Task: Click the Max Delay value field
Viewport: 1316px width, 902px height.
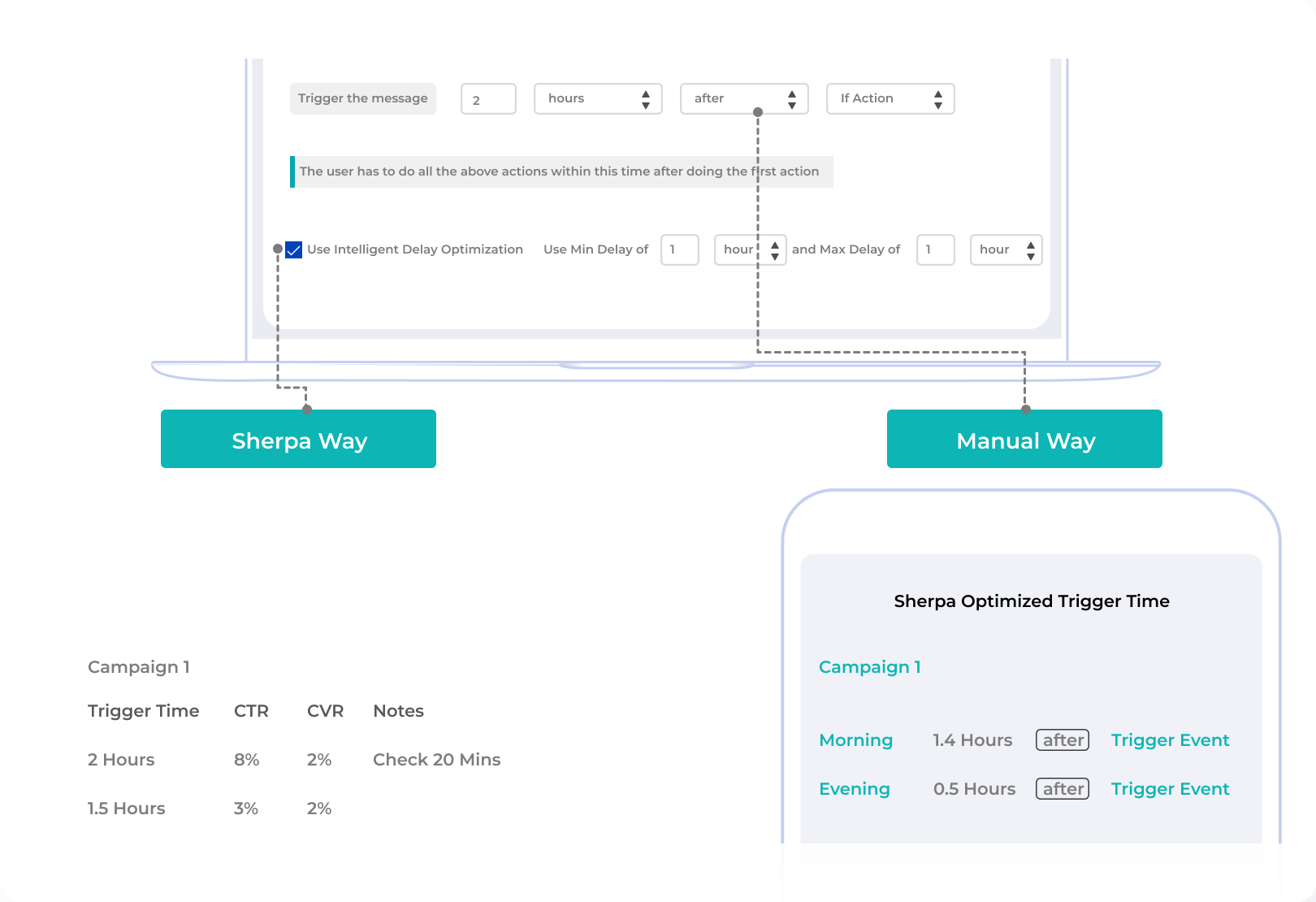Action: tap(936, 249)
